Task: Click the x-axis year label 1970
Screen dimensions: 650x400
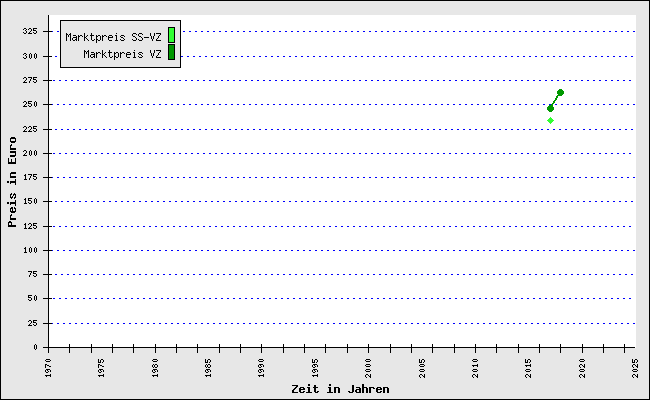Action: [x=49, y=368]
